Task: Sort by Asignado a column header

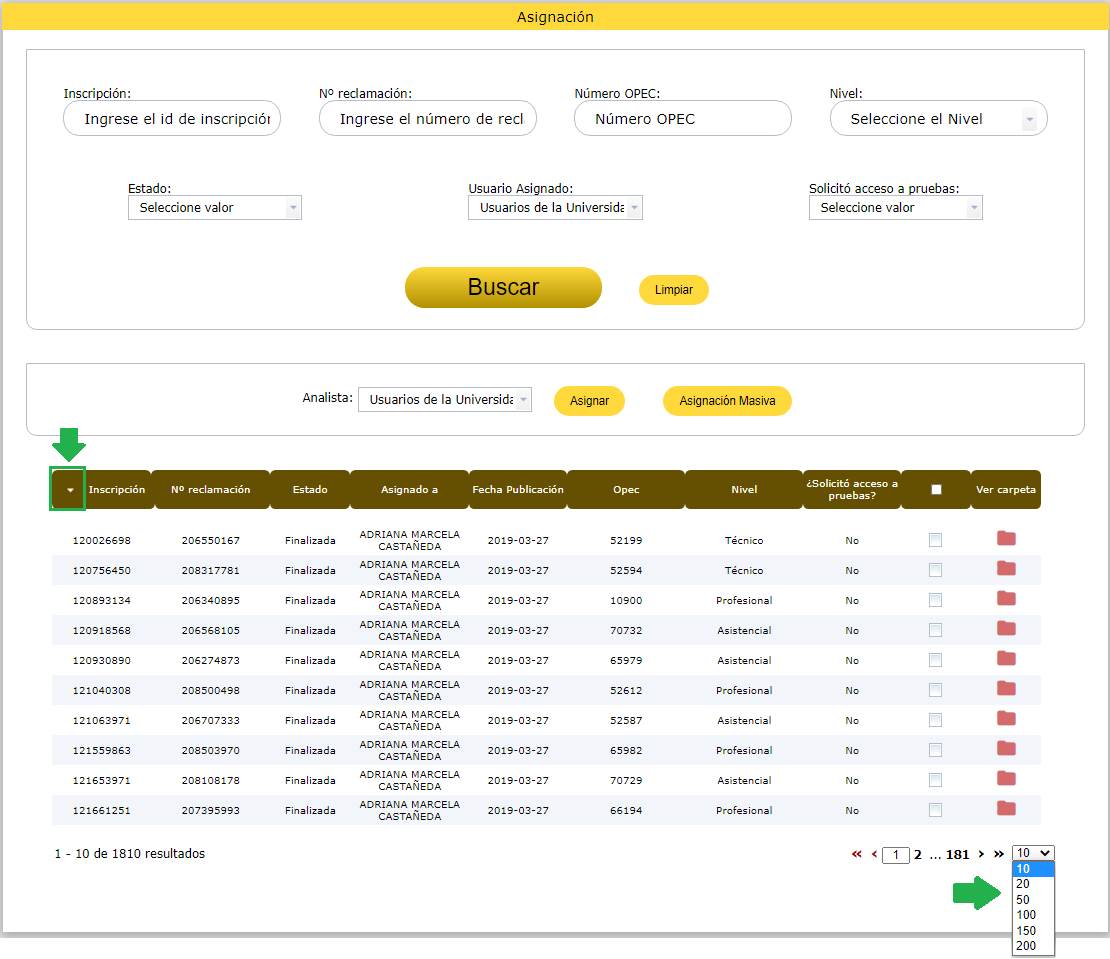Action: point(409,490)
